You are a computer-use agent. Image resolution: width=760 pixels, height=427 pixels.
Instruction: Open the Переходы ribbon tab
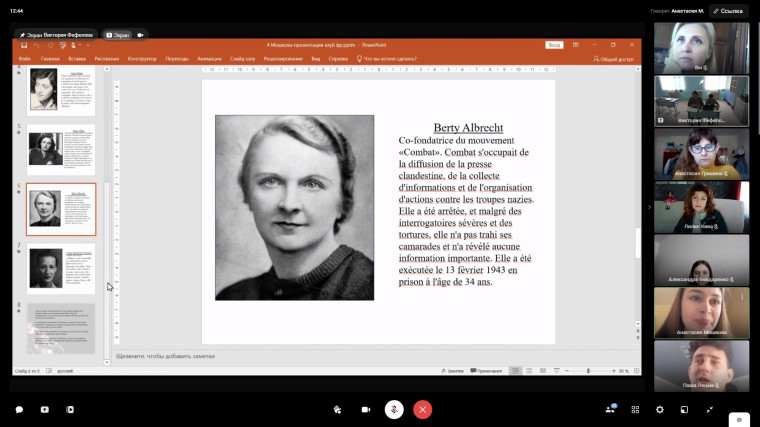click(x=177, y=59)
